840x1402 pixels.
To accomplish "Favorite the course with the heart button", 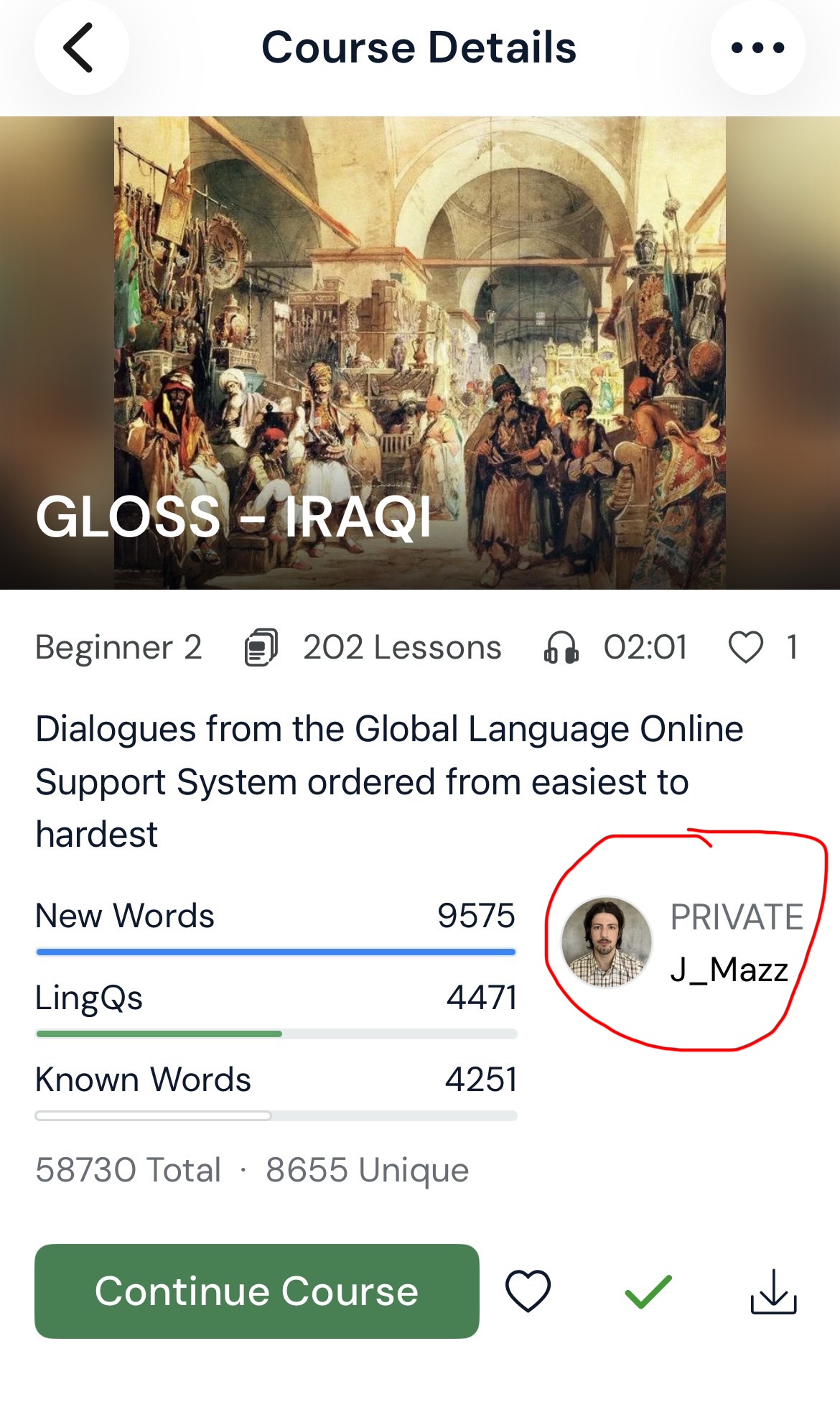I will (528, 1291).
